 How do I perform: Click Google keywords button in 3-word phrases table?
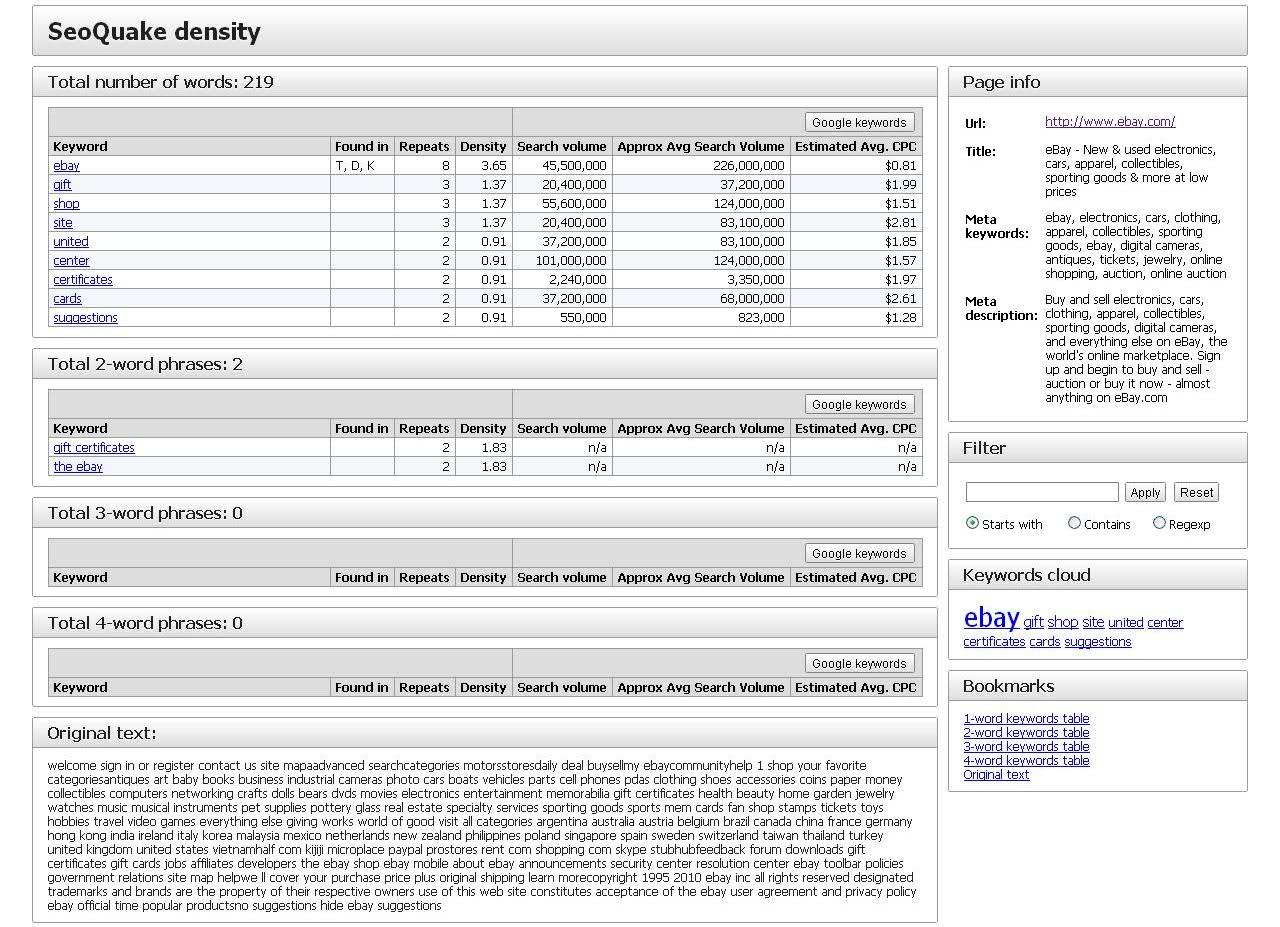tap(859, 553)
